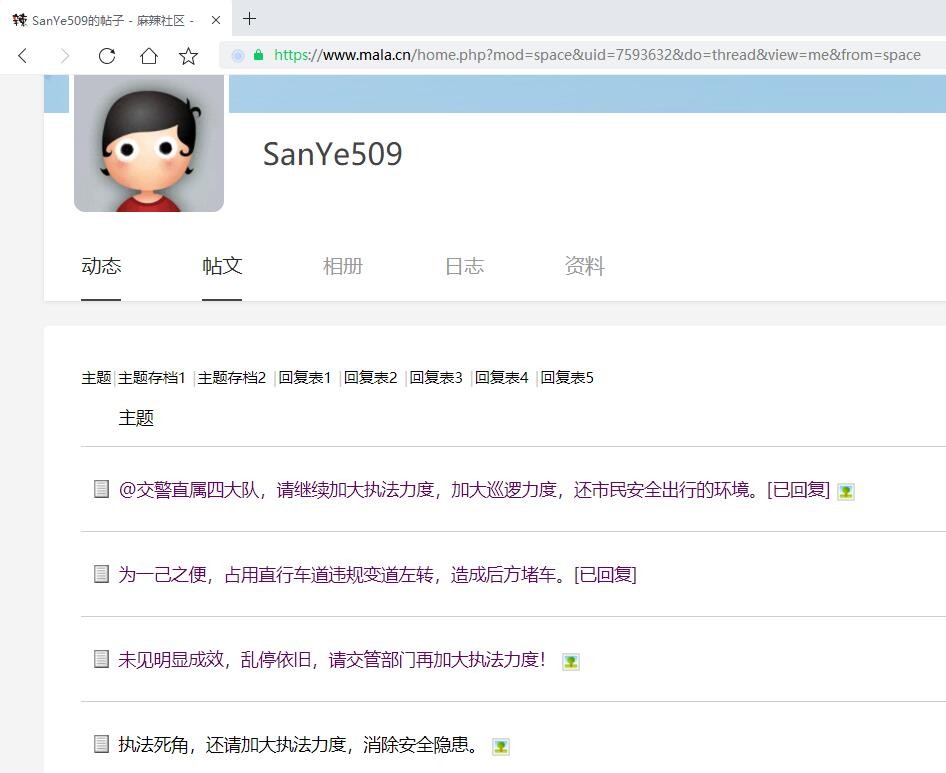The height and width of the screenshot is (773, 946).
Task: Open post 执法死角，还请加大执法力度
Action: point(299,745)
